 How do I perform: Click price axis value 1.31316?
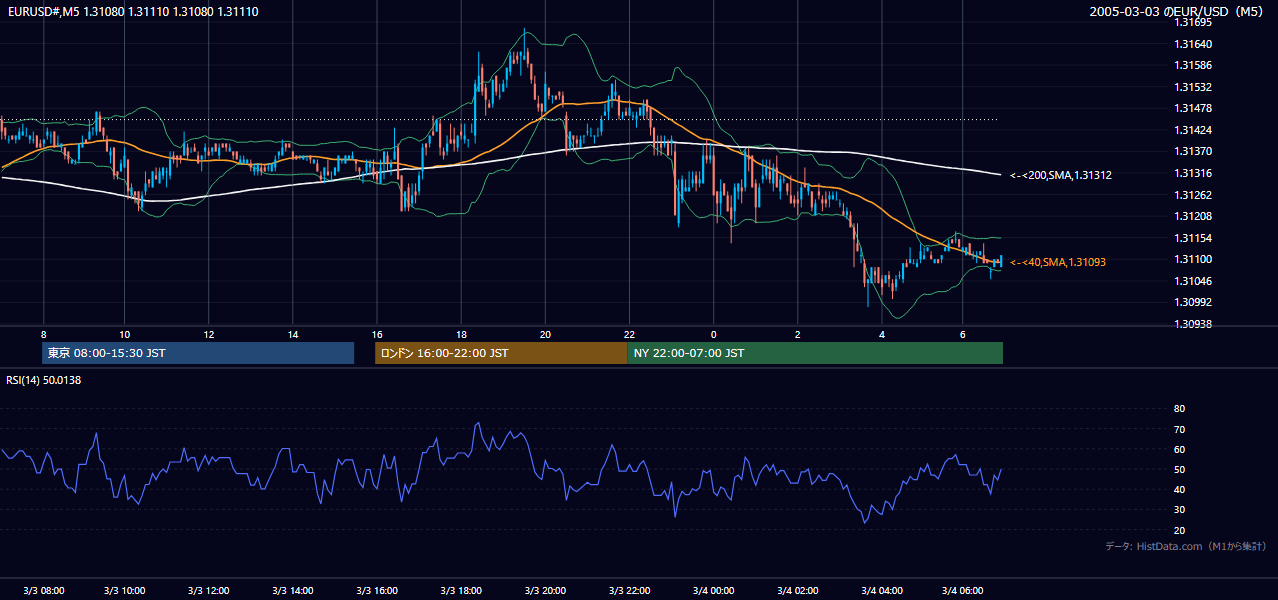[x=1194, y=173]
